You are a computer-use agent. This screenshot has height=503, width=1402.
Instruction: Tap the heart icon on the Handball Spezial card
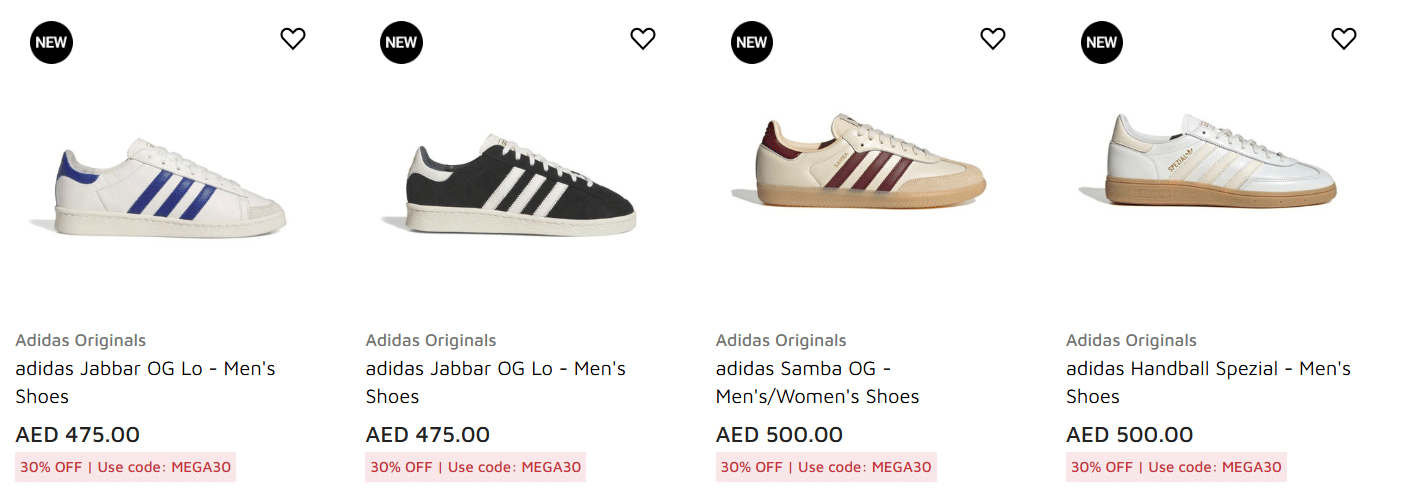[1343, 39]
